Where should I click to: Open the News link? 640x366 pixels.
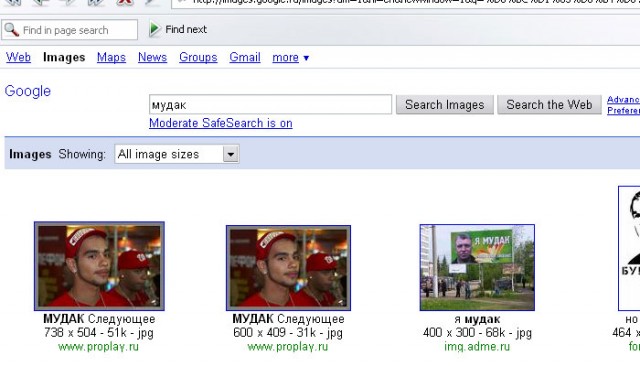152,57
